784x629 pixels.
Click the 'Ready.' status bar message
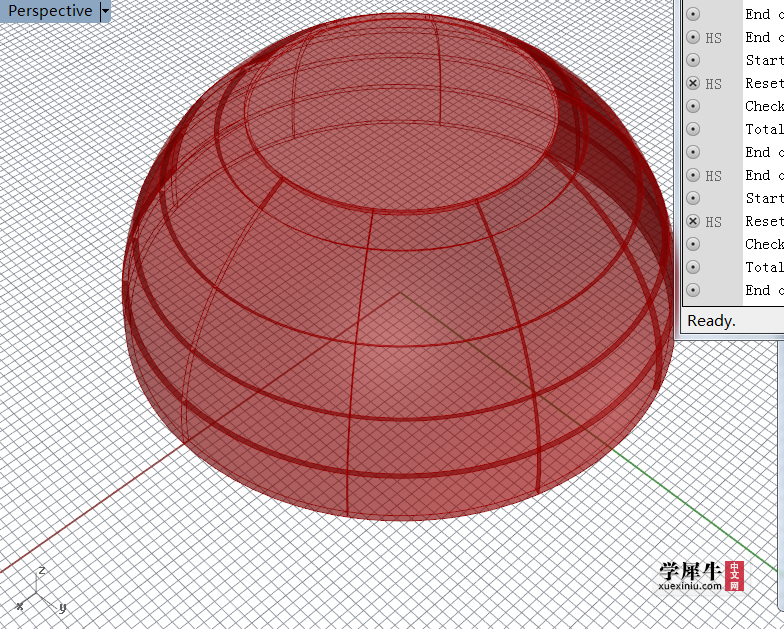pyautogui.click(x=711, y=320)
